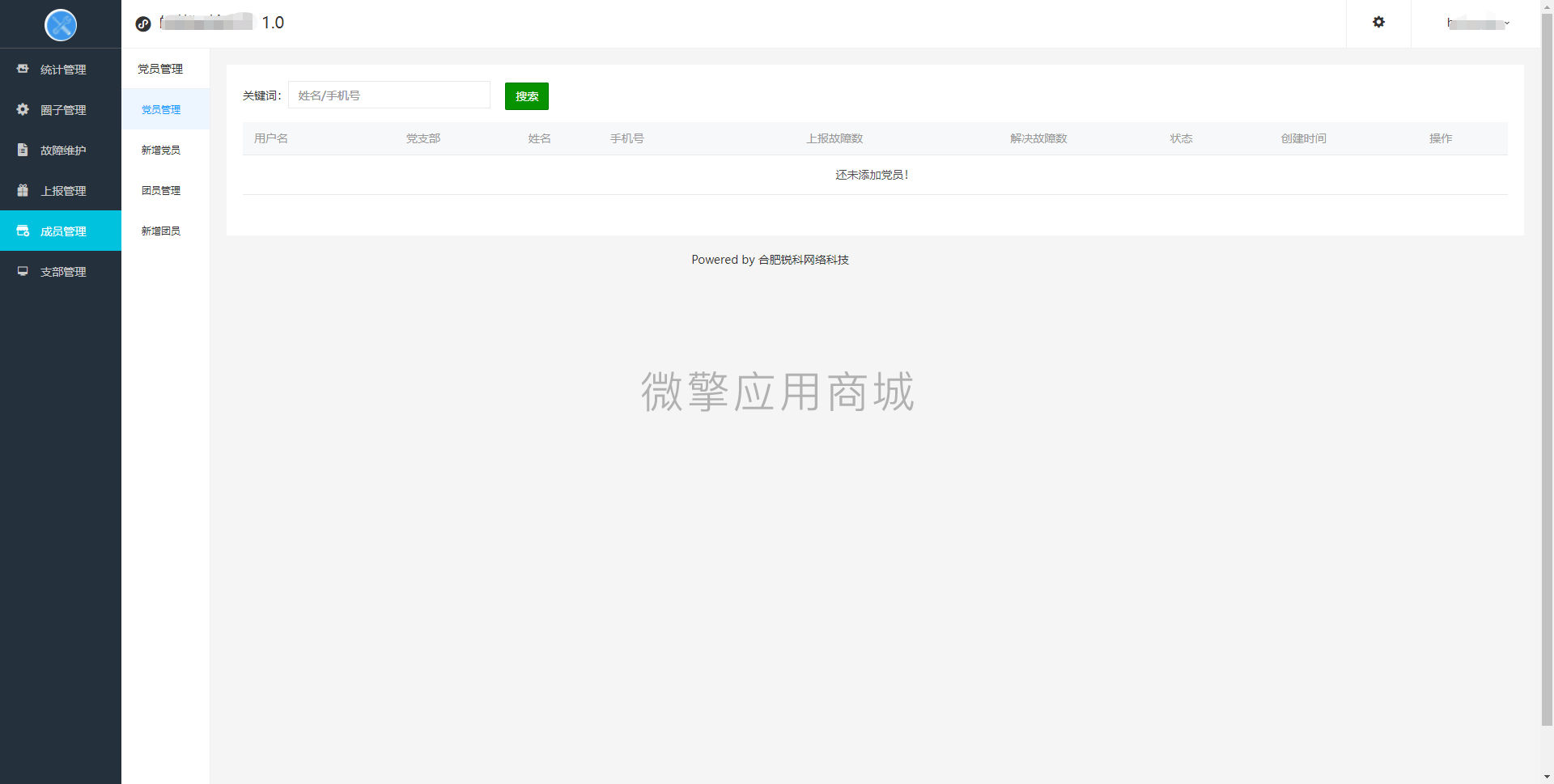Go to 新增党员 submenu

click(x=165, y=150)
